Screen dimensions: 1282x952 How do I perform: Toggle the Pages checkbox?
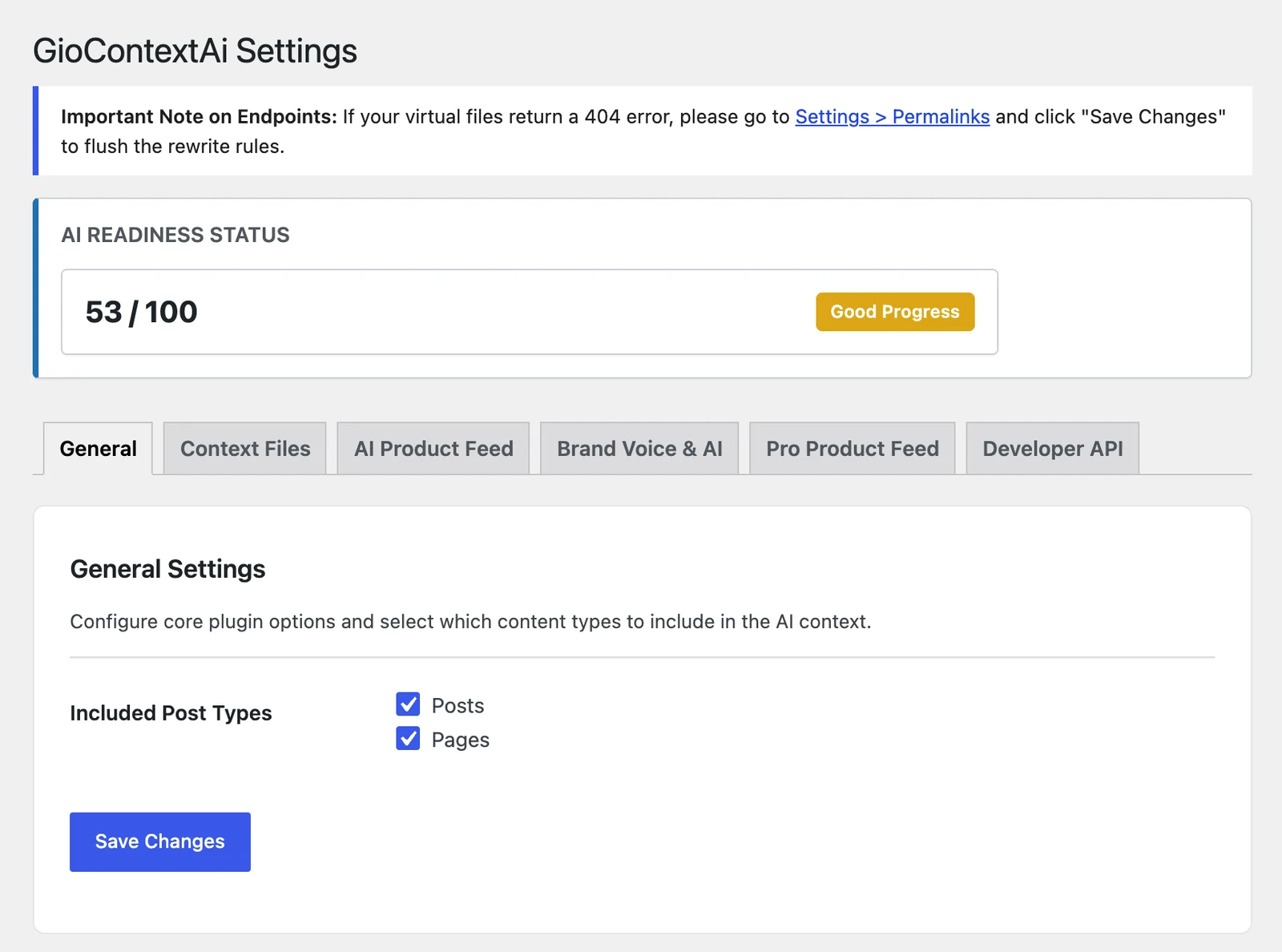408,739
